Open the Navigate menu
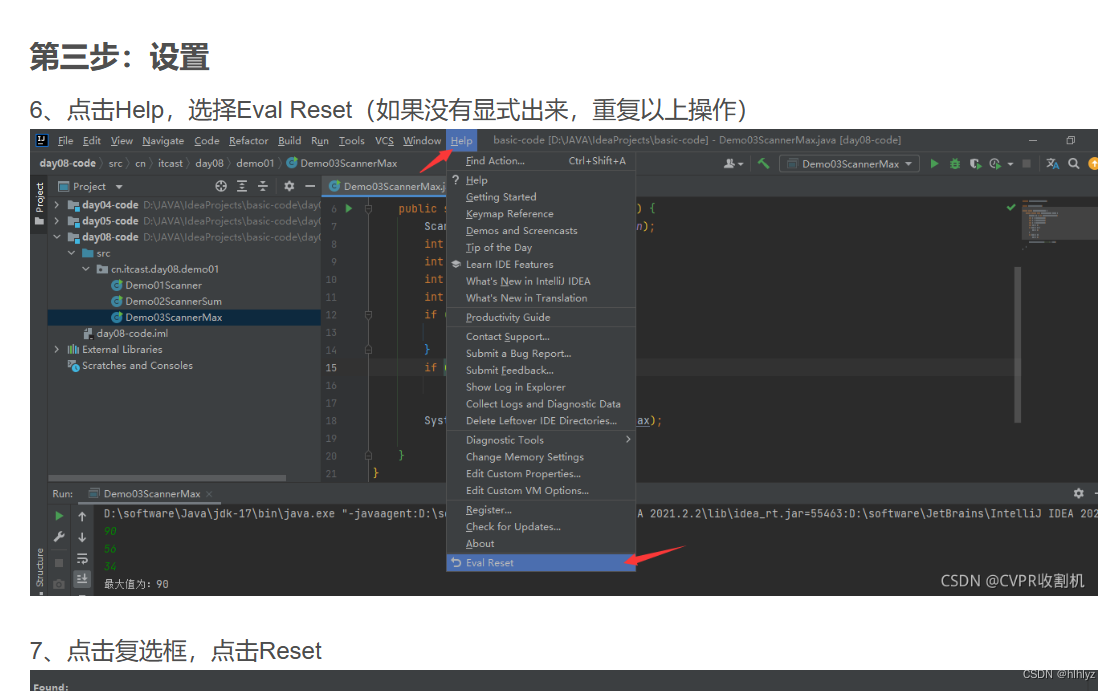This screenshot has height=691, width=1111. pyautogui.click(x=163, y=141)
